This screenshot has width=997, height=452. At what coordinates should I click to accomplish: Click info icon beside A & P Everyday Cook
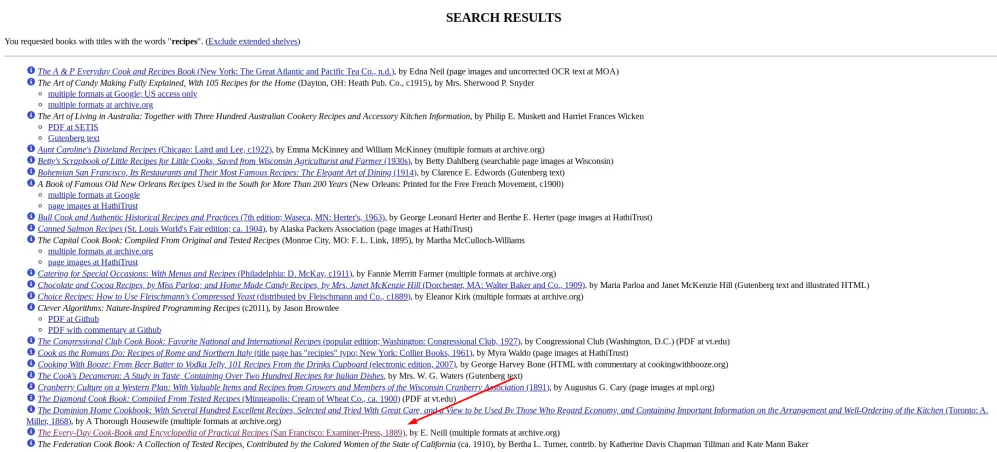pos(31,71)
